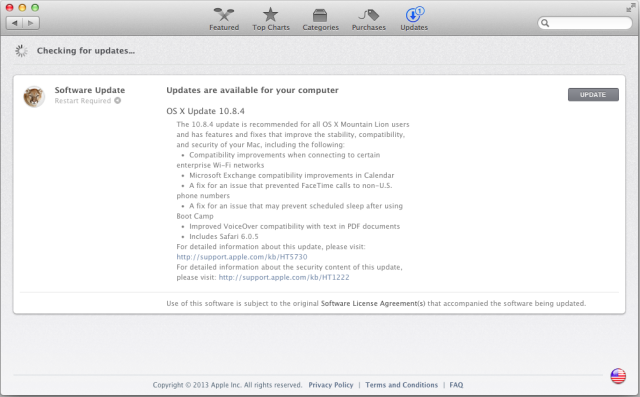This screenshot has height=397, width=640.
Task: Click the US flag country selector
Action: [x=618, y=376]
